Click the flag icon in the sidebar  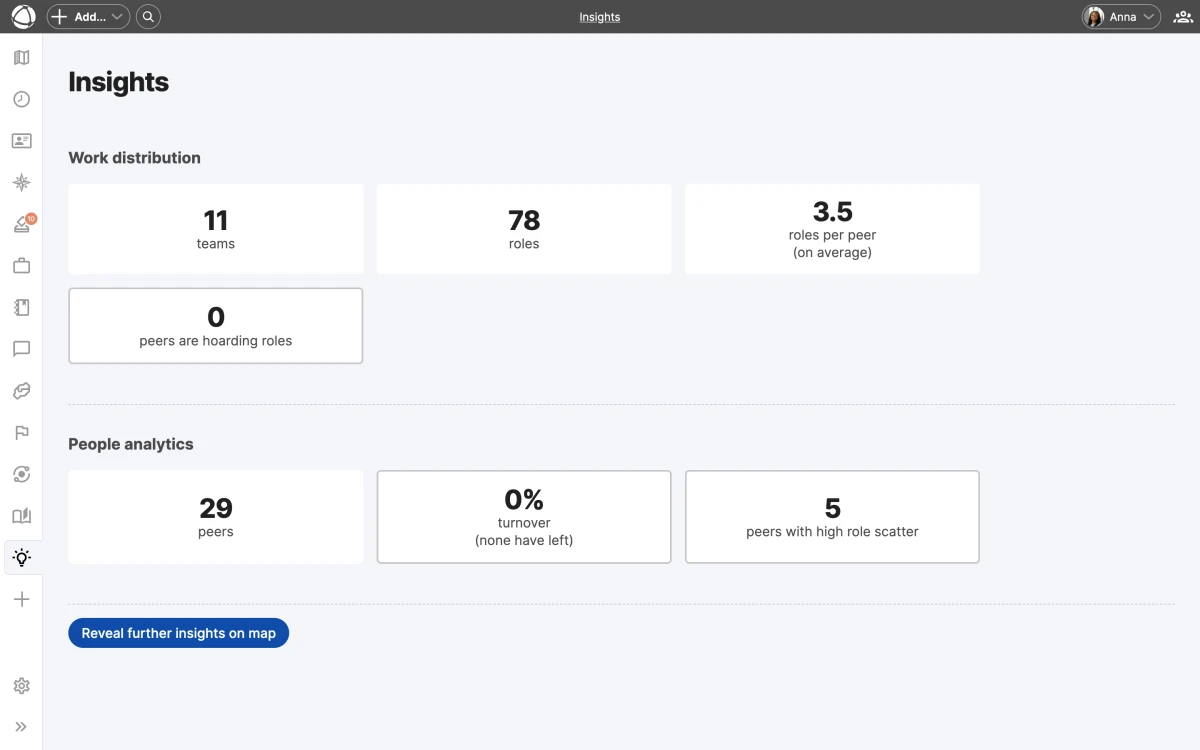point(21,433)
